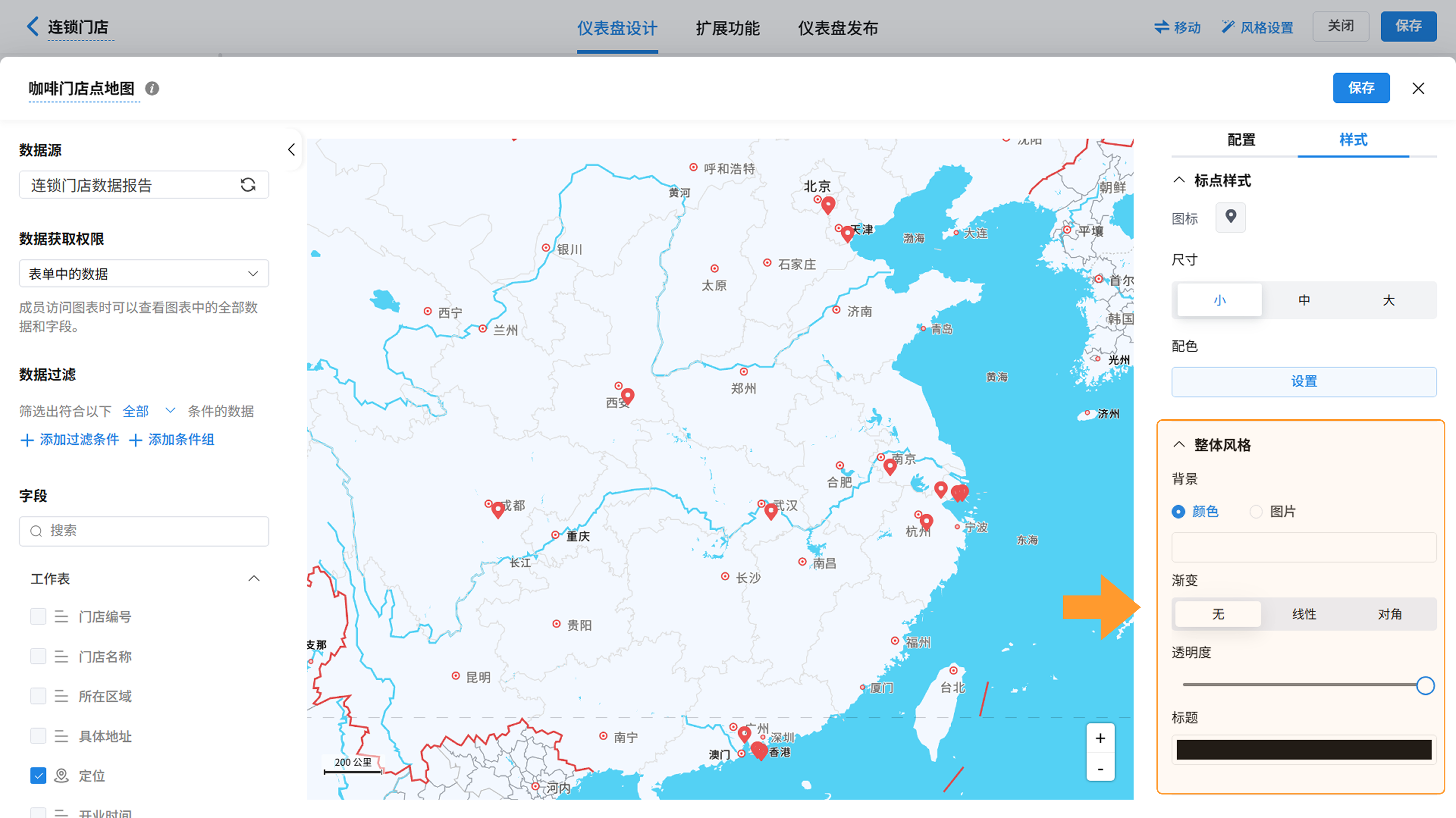This screenshot has height=818, width=1456.
Task: Zoom in on the map
Action: coord(1100,738)
